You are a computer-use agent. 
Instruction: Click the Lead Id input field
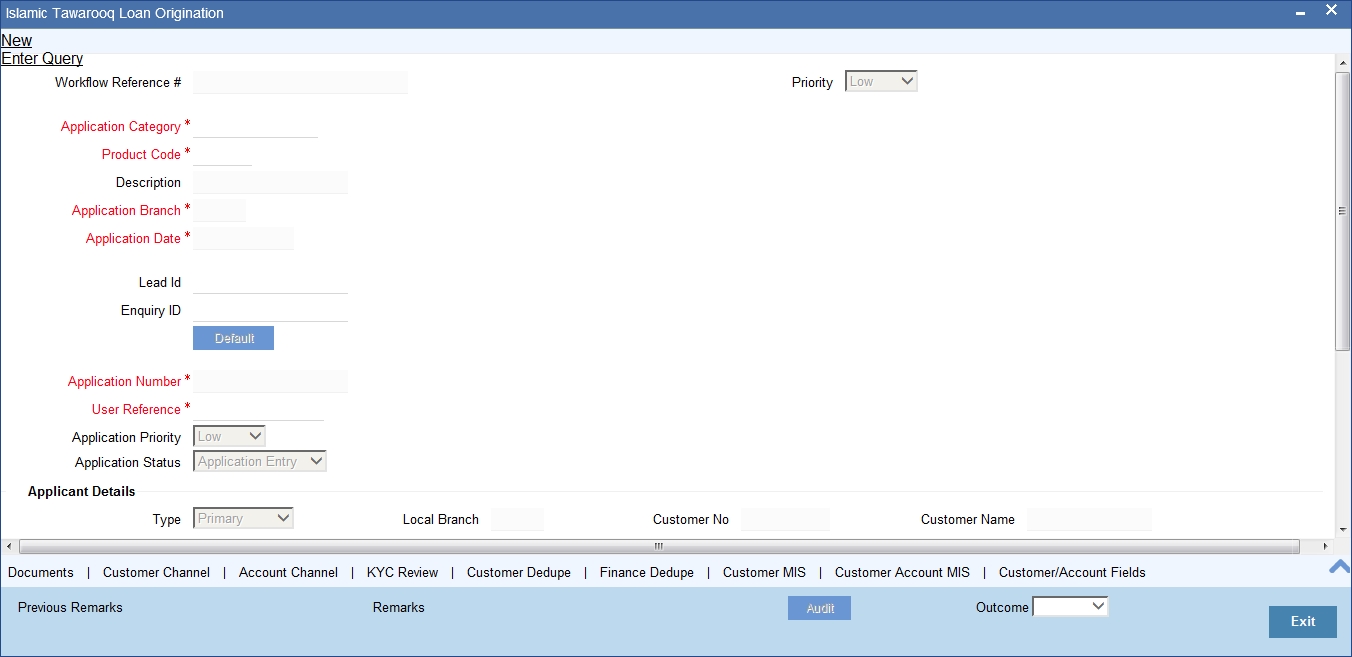pos(270,282)
